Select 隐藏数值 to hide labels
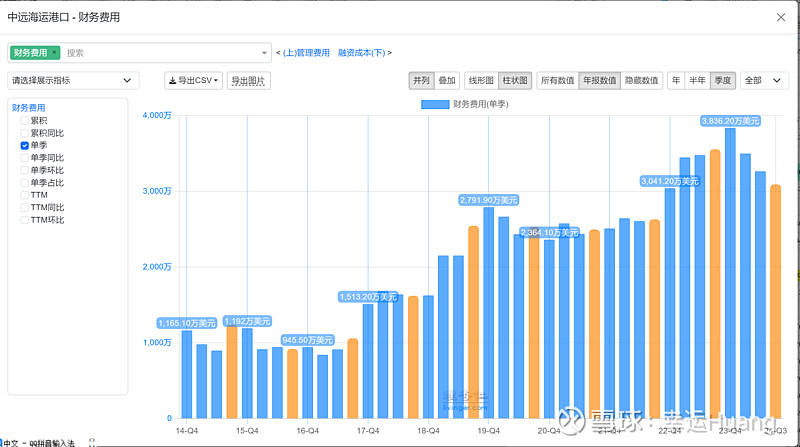The image size is (800, 447). click(x=641, y=80)
